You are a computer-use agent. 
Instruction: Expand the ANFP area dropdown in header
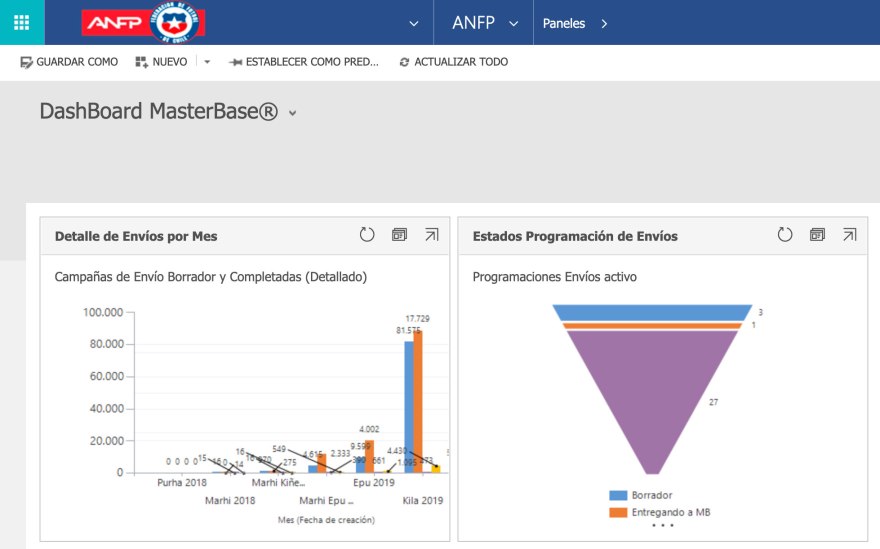514,23
